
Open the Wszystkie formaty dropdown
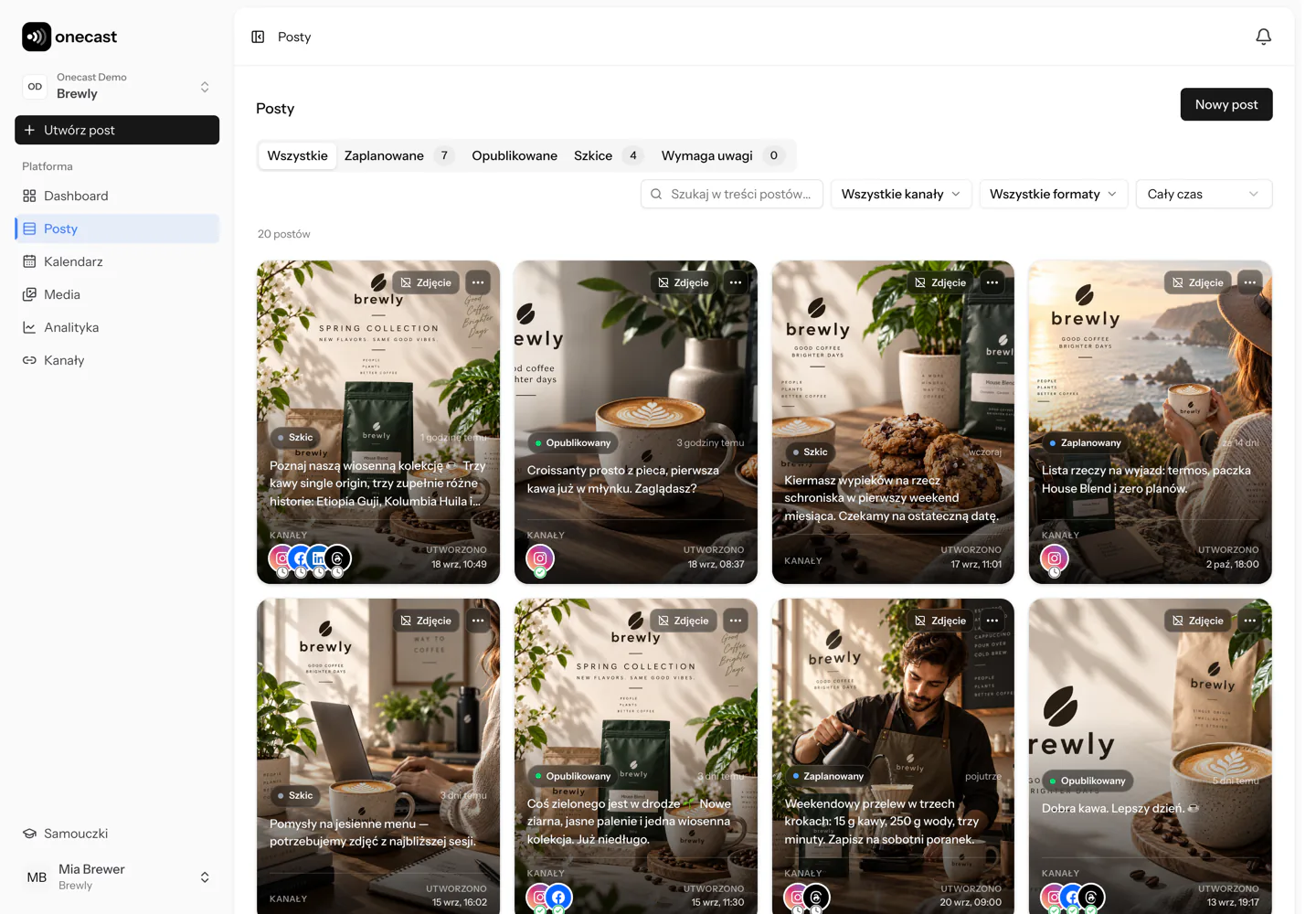[x=1054, y=194]
